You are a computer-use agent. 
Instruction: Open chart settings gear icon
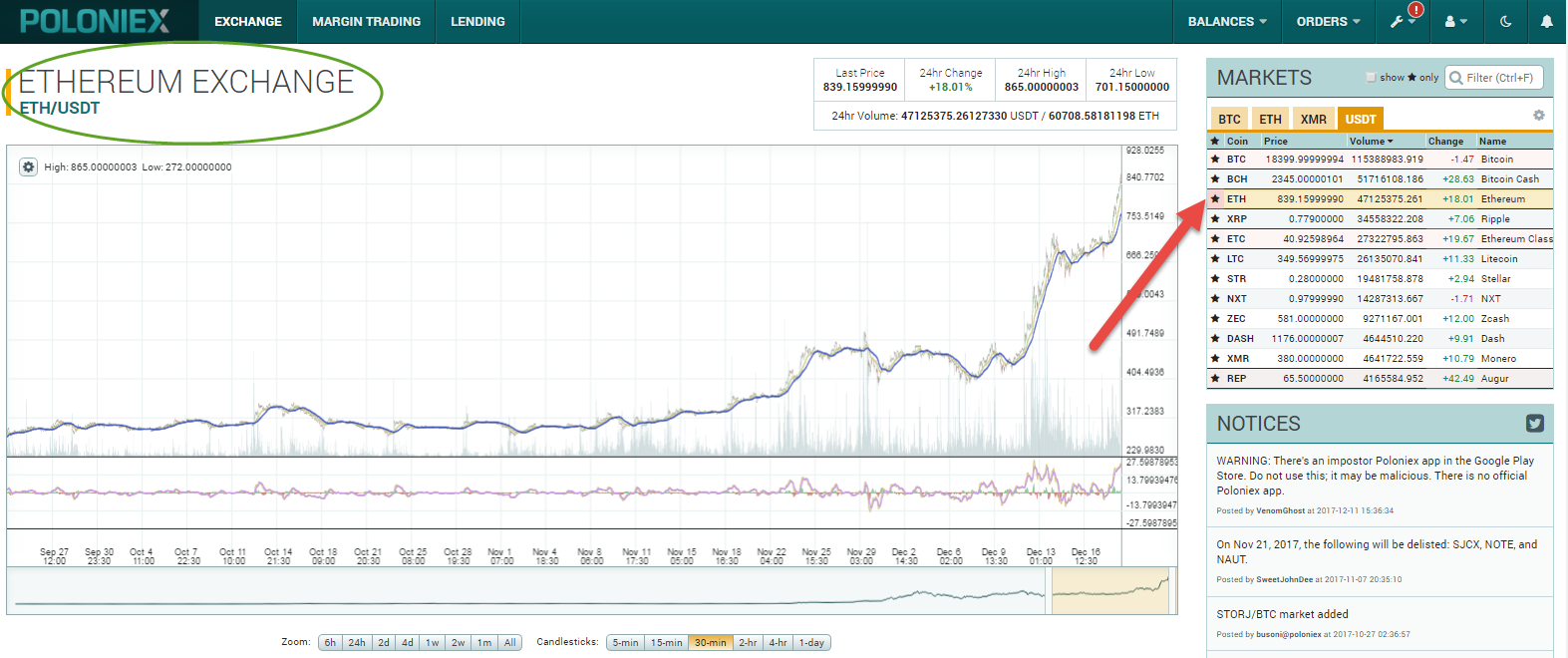(28, 166)
